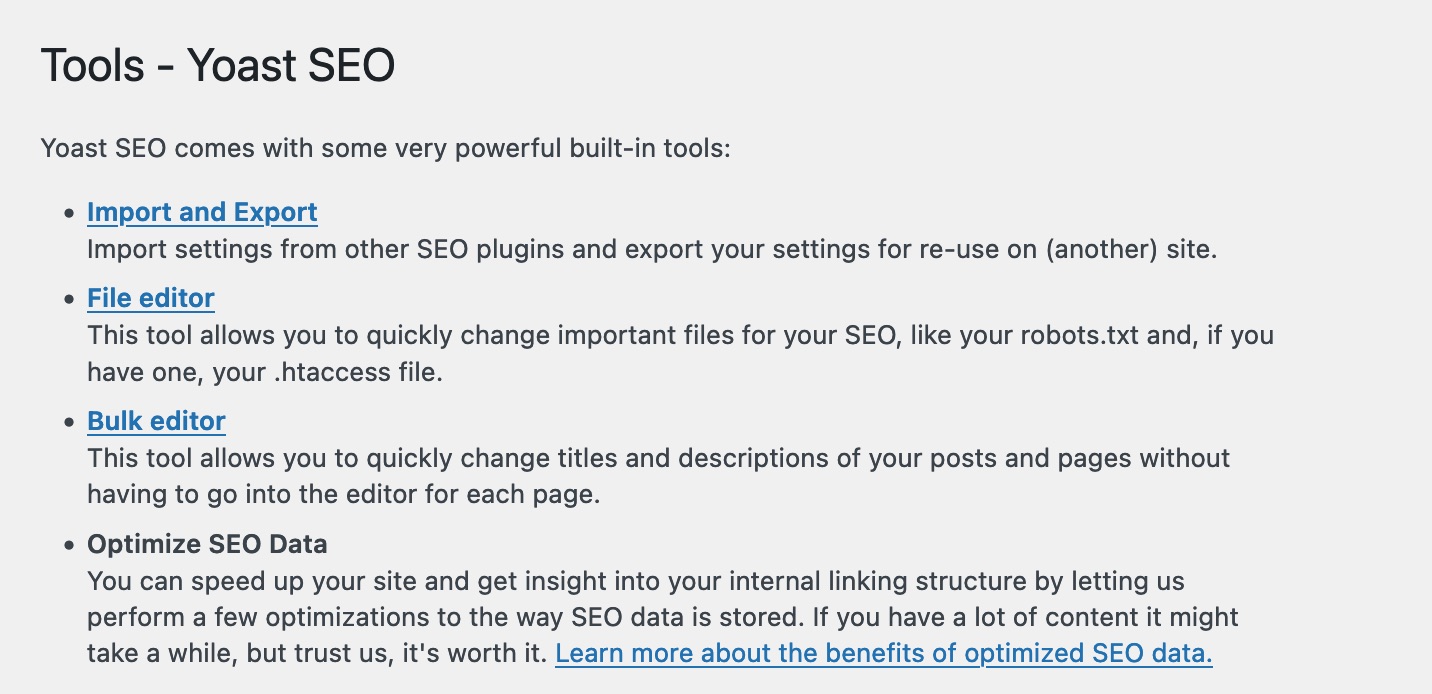Click the Bulk editor description's first line
The image size is (1432, 694).
[x=658, y=458]
